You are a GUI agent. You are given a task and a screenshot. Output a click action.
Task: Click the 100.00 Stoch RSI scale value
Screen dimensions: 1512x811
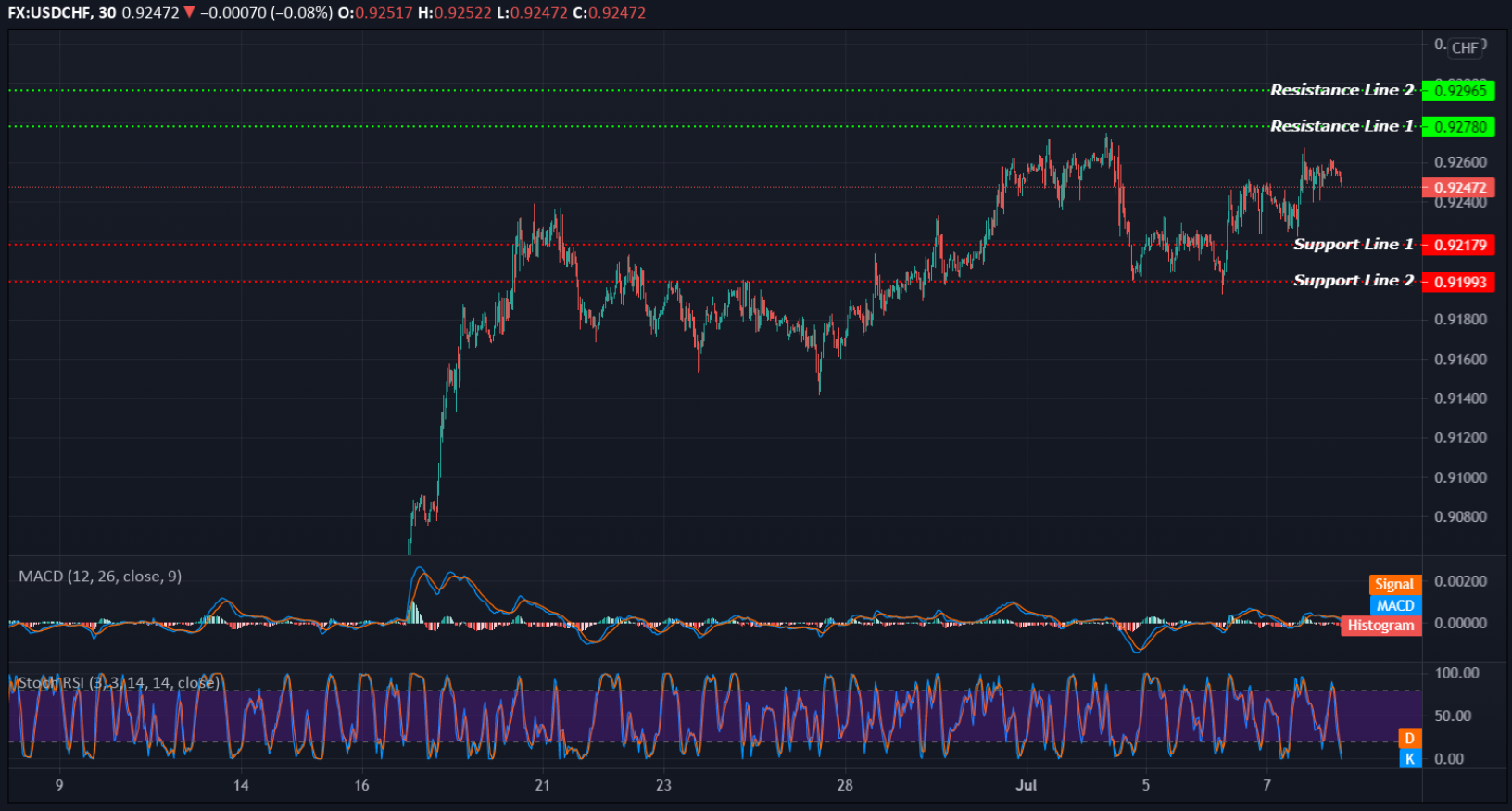(x=1456, y=673)
